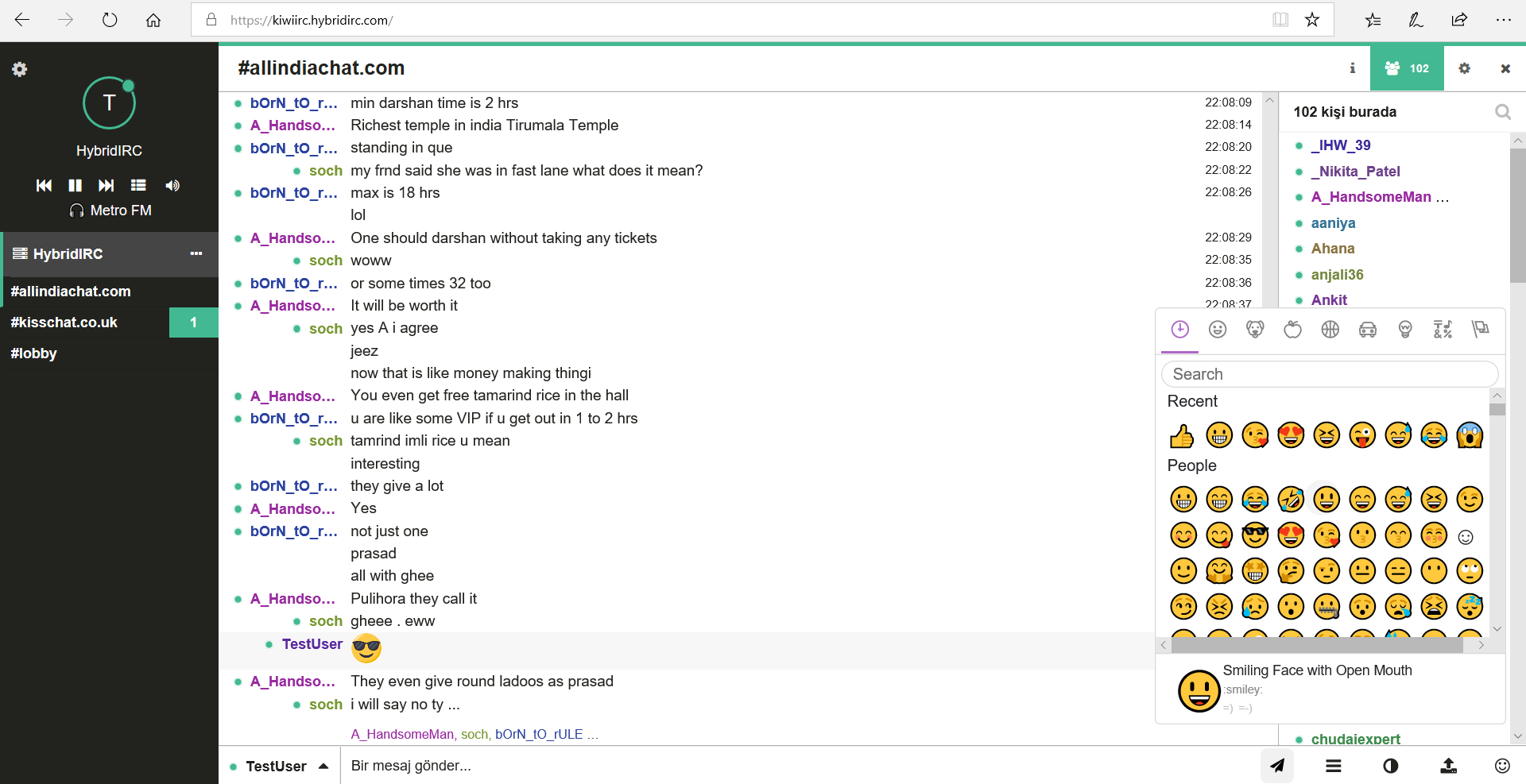Pause the Metro FM radio
1526x784 pixels.
(76, 185)
